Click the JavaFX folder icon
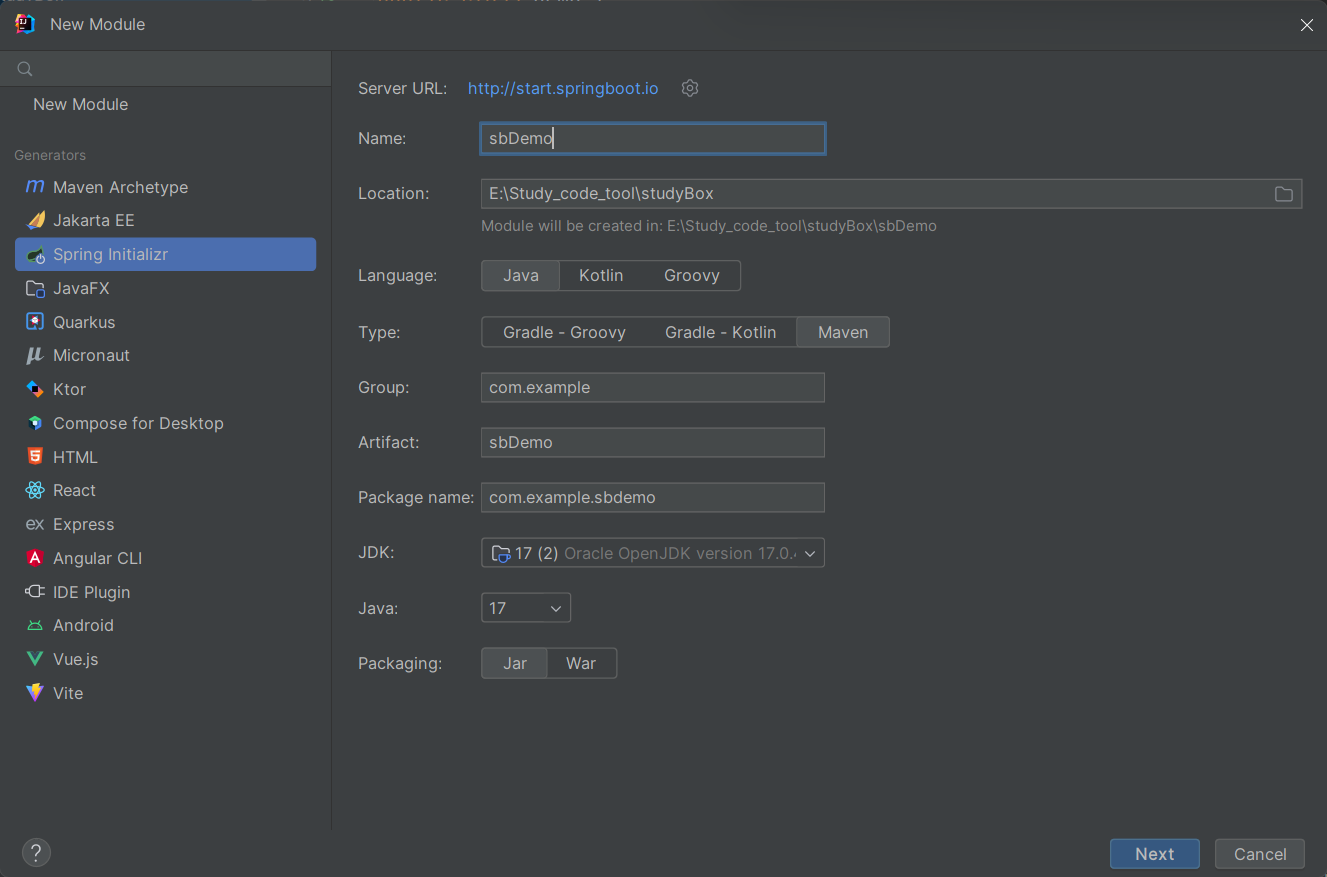 click(x=35, y=288)
